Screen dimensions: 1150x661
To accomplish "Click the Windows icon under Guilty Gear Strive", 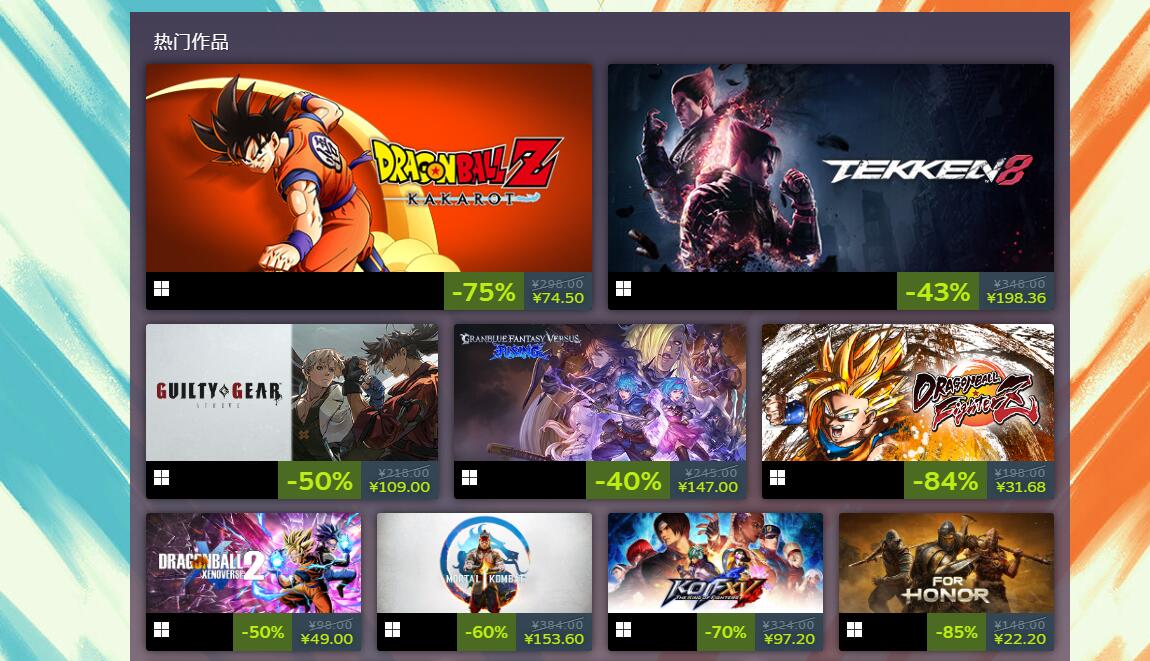I will click(x=161, y=478).
